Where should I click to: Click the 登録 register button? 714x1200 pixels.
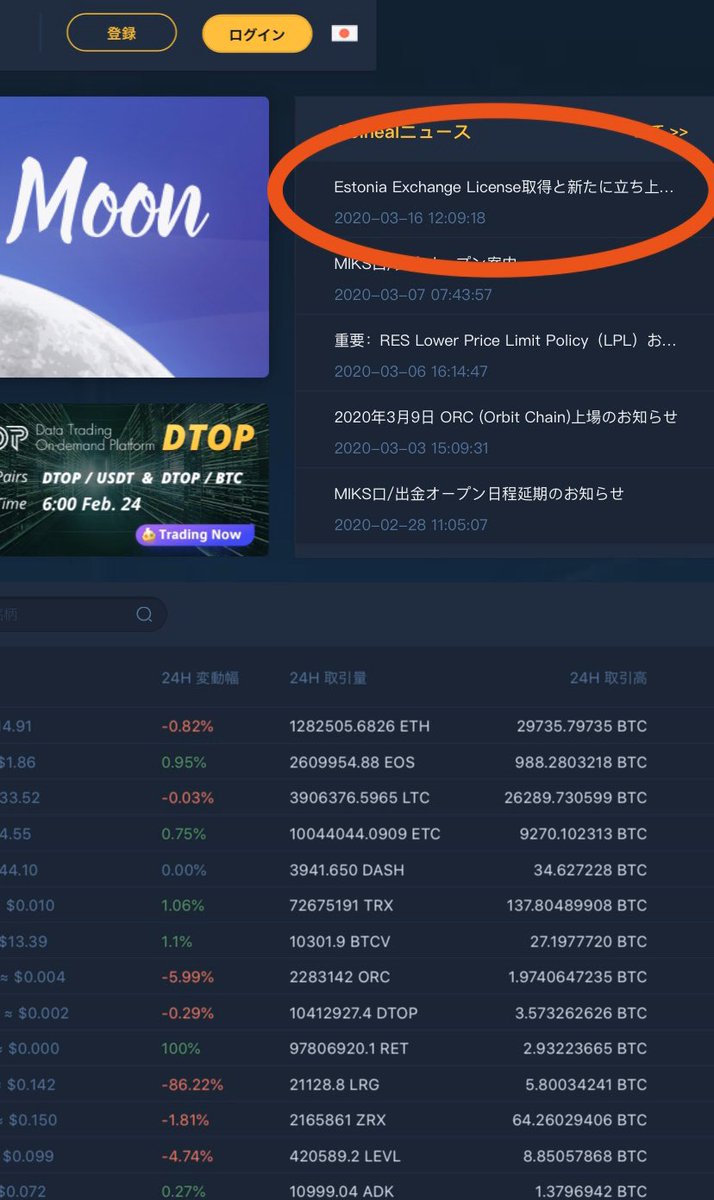[x=121, y=33]
